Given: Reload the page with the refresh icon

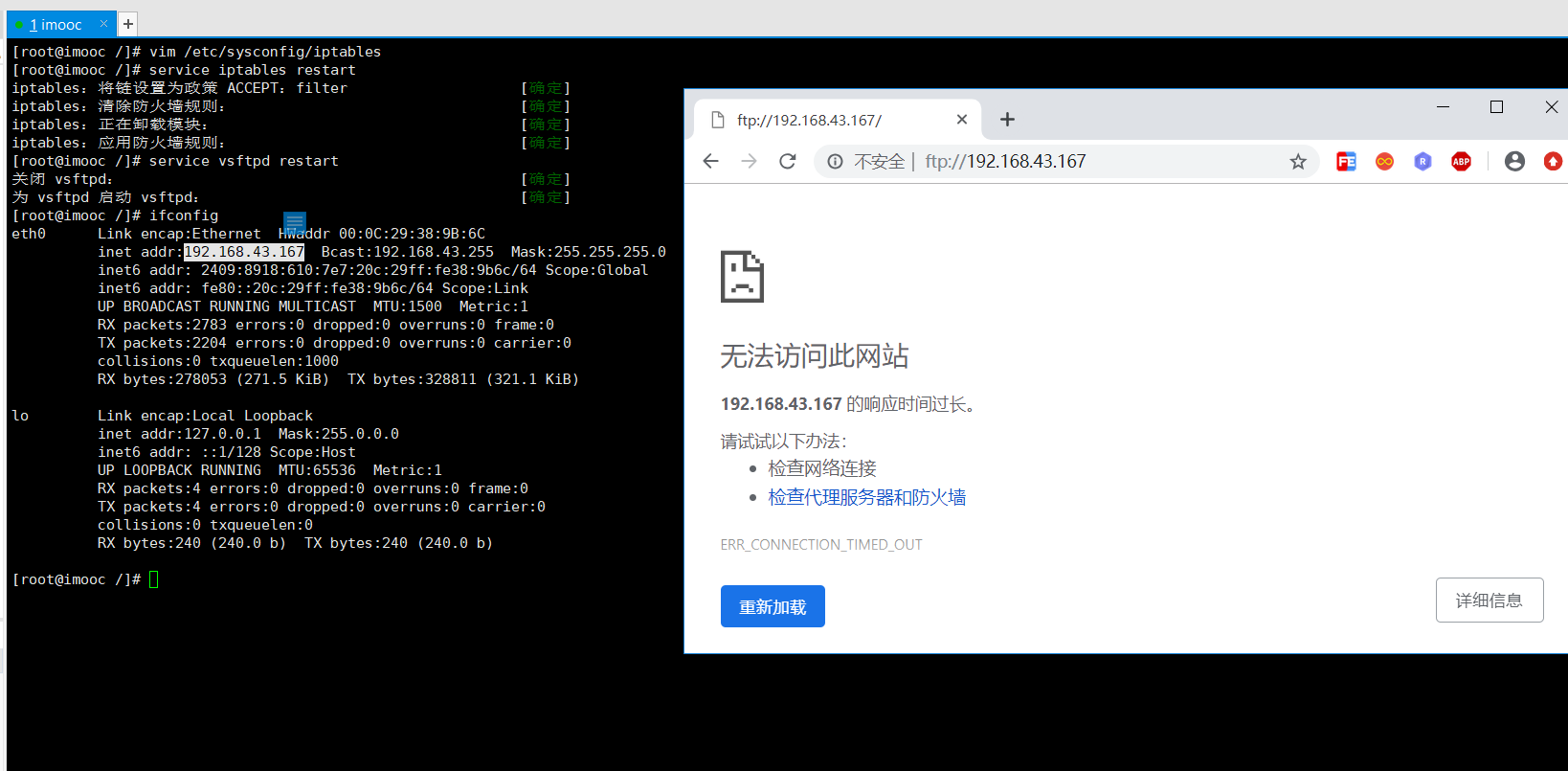Looking at the screenshot, I should coord(787,161).
